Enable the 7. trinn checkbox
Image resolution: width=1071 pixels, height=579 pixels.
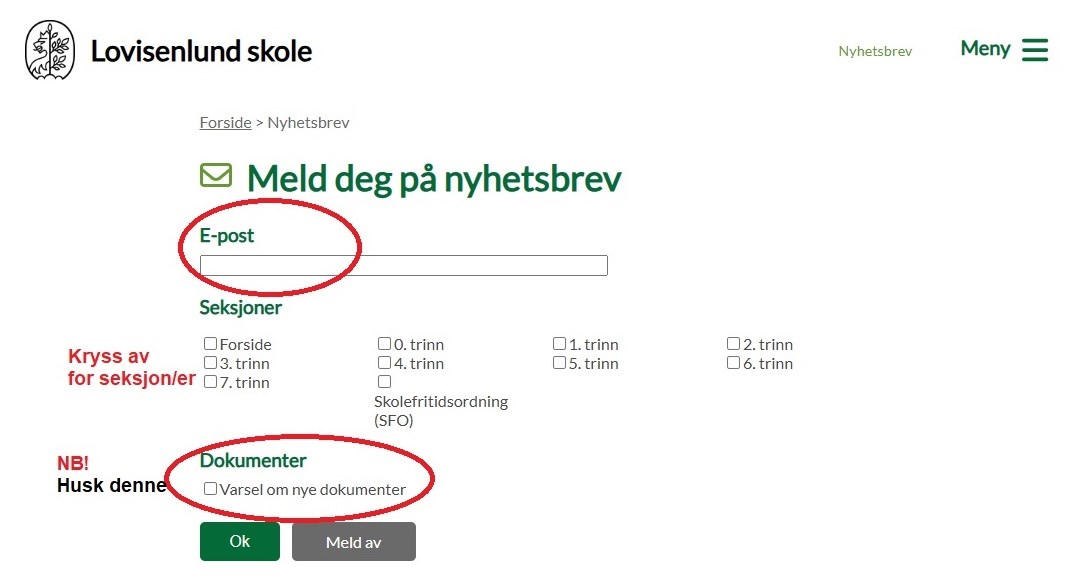[210, 382]
